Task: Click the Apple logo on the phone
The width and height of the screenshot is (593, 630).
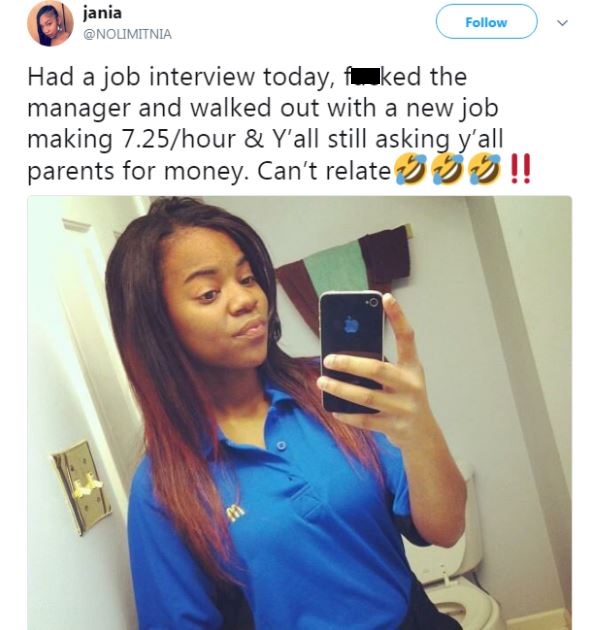Action: click(x=352, y=324)
